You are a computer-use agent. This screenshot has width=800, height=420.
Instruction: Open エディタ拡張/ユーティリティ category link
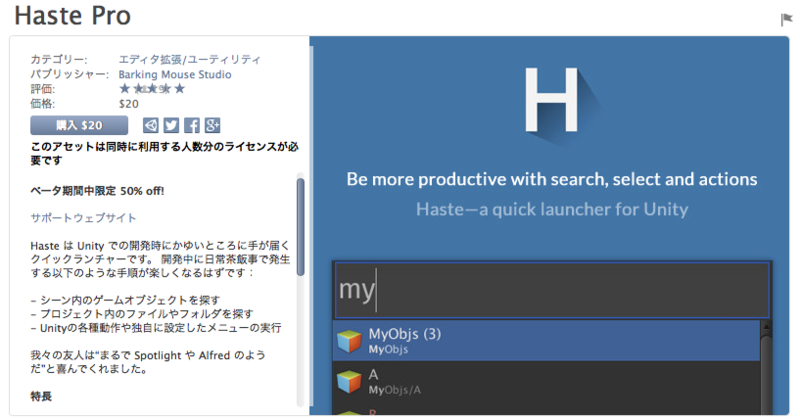tap(189, 60)
